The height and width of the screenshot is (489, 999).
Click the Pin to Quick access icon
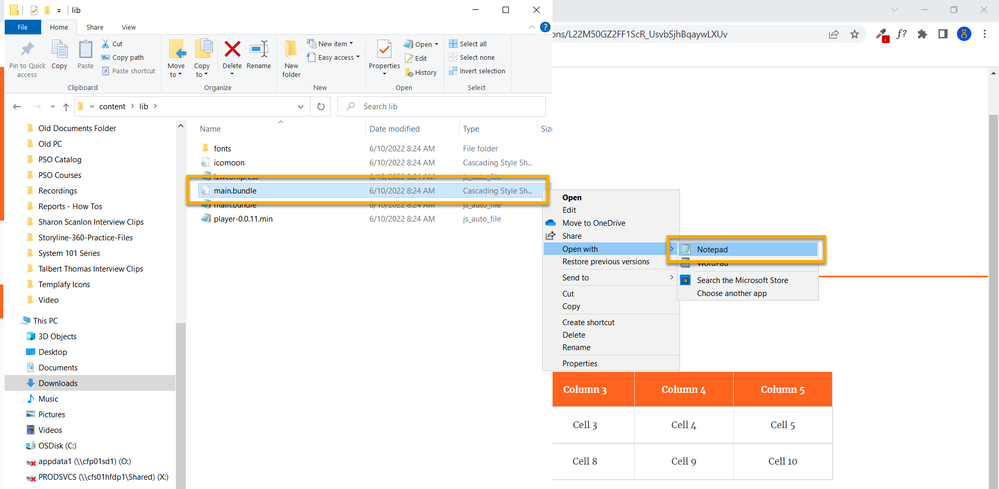[x=27, y=51]
